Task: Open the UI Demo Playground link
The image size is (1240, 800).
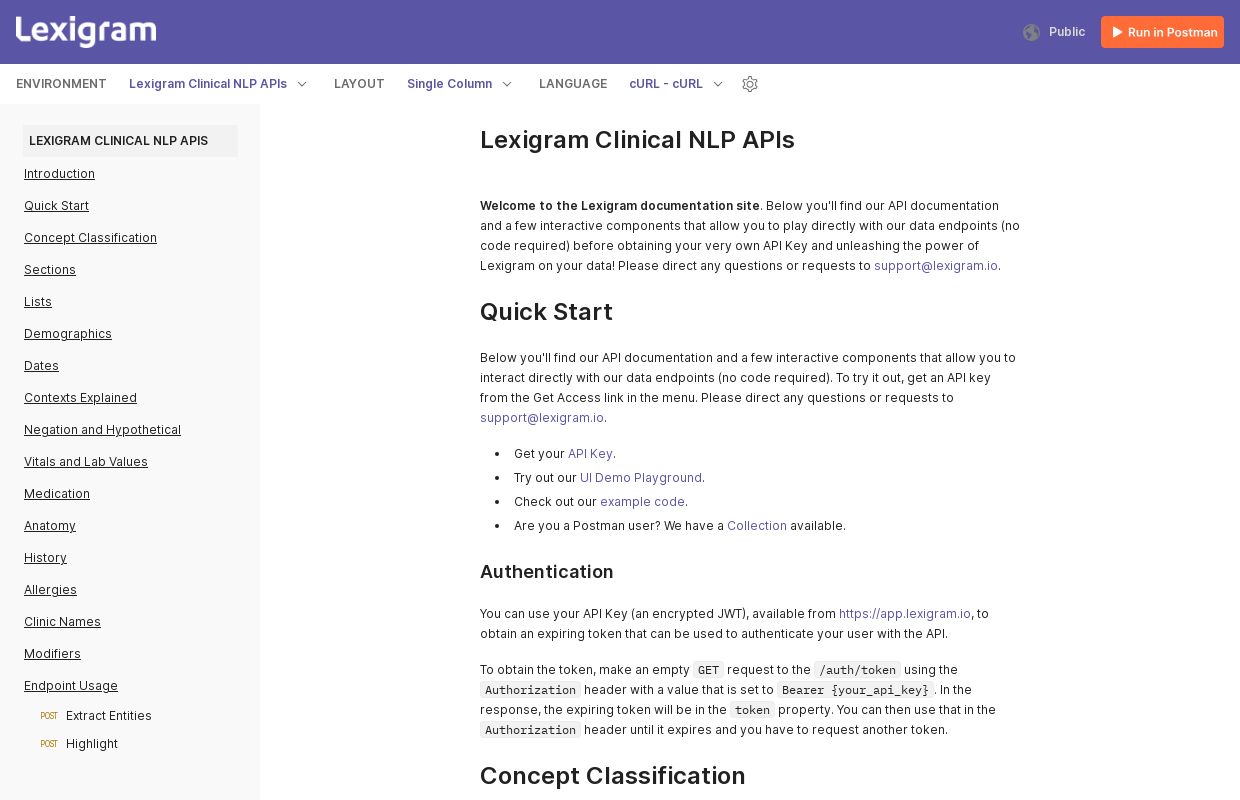Action: pyautogui.click(x=641, y=478)
